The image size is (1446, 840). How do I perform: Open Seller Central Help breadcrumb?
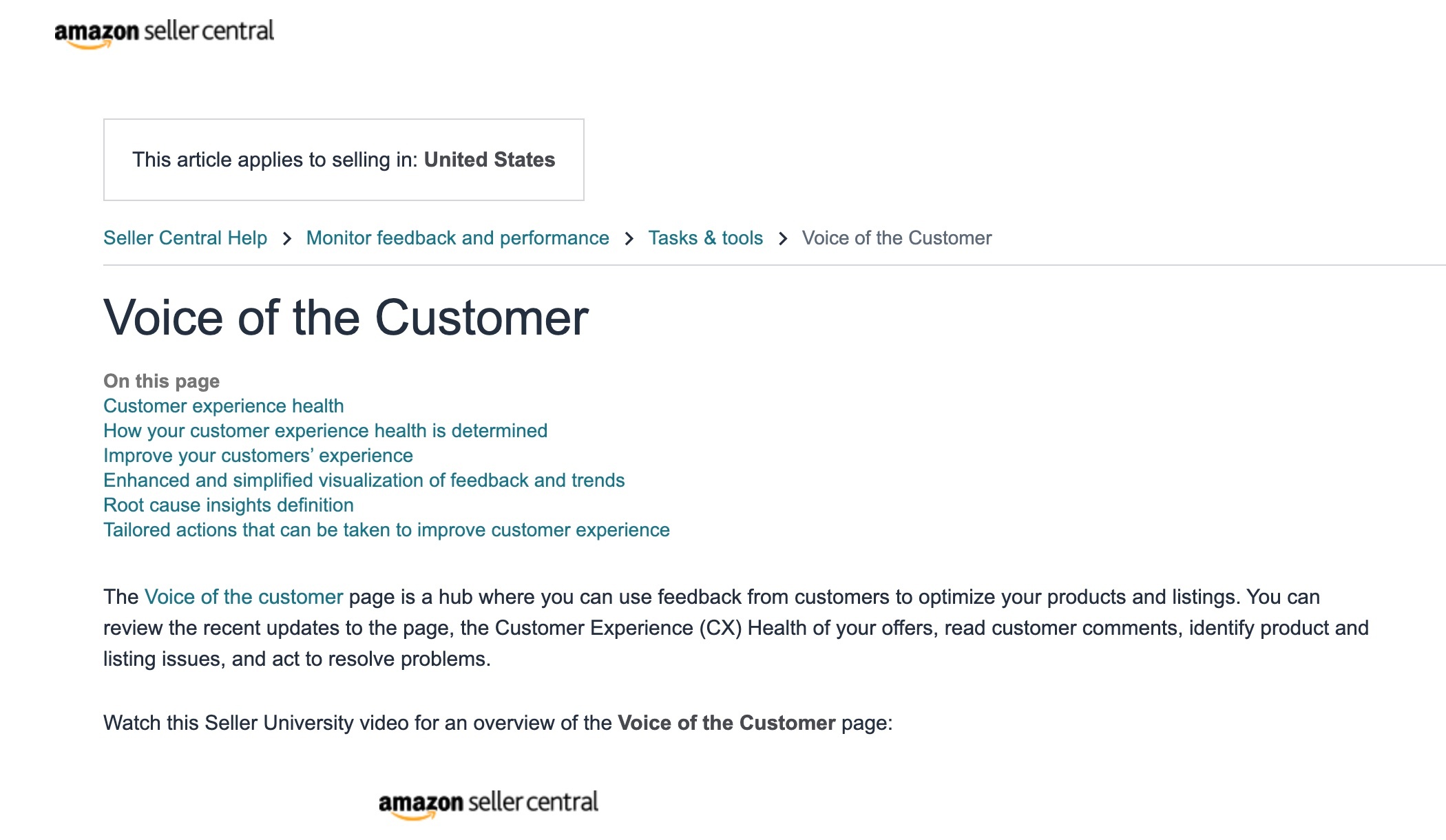[185, 238]
